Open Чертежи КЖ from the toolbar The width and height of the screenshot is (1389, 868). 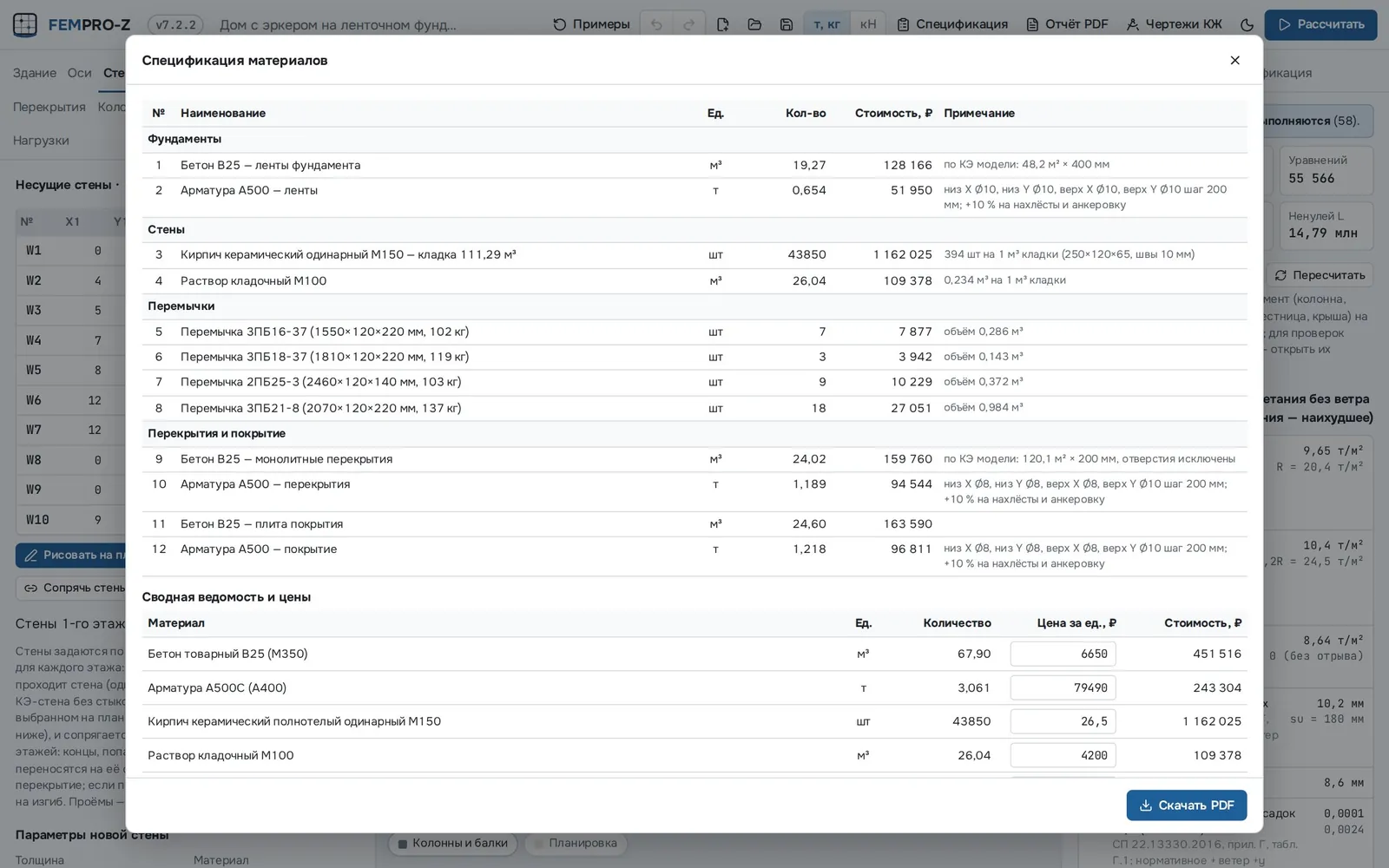tap(1174, 24)
